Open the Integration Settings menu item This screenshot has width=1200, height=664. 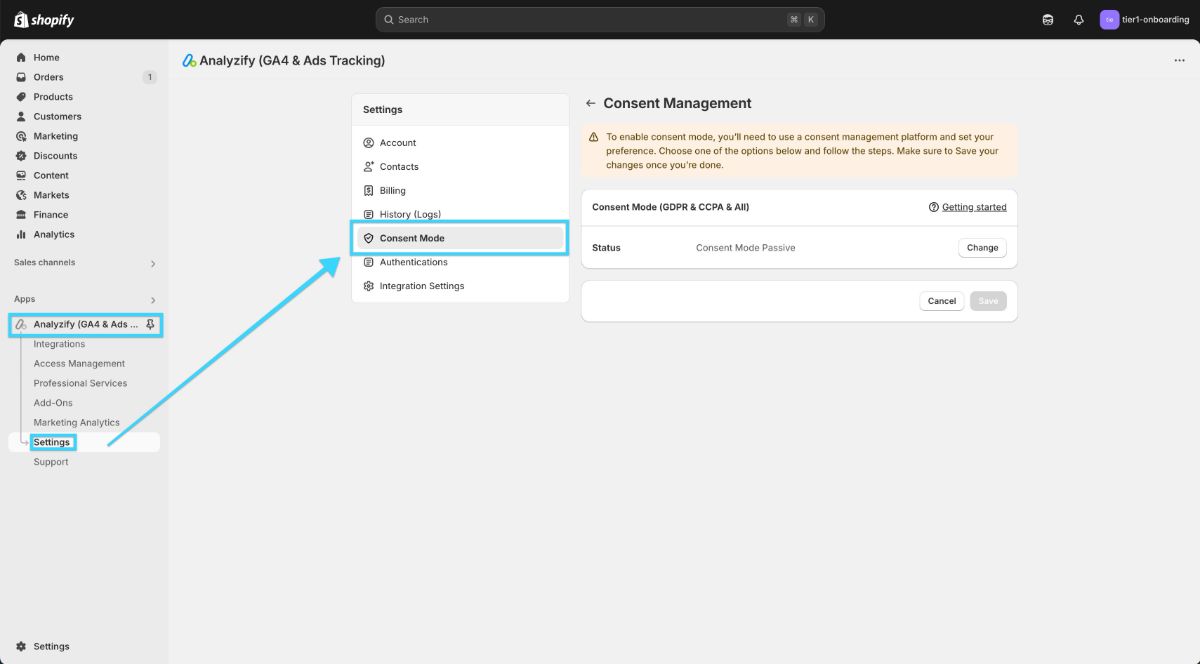pyautogui.click(x=460, y=286)
